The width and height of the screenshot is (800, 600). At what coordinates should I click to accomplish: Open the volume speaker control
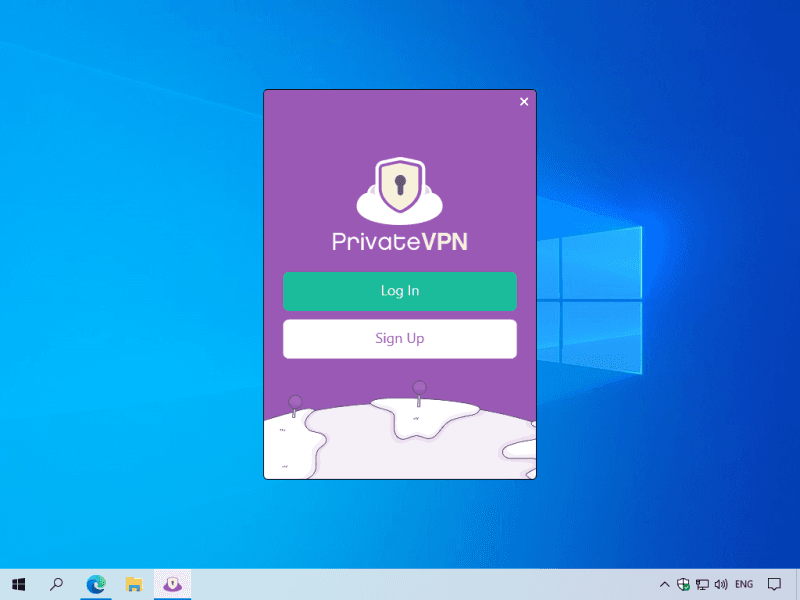pyautogui.click(x=721, y=584)
